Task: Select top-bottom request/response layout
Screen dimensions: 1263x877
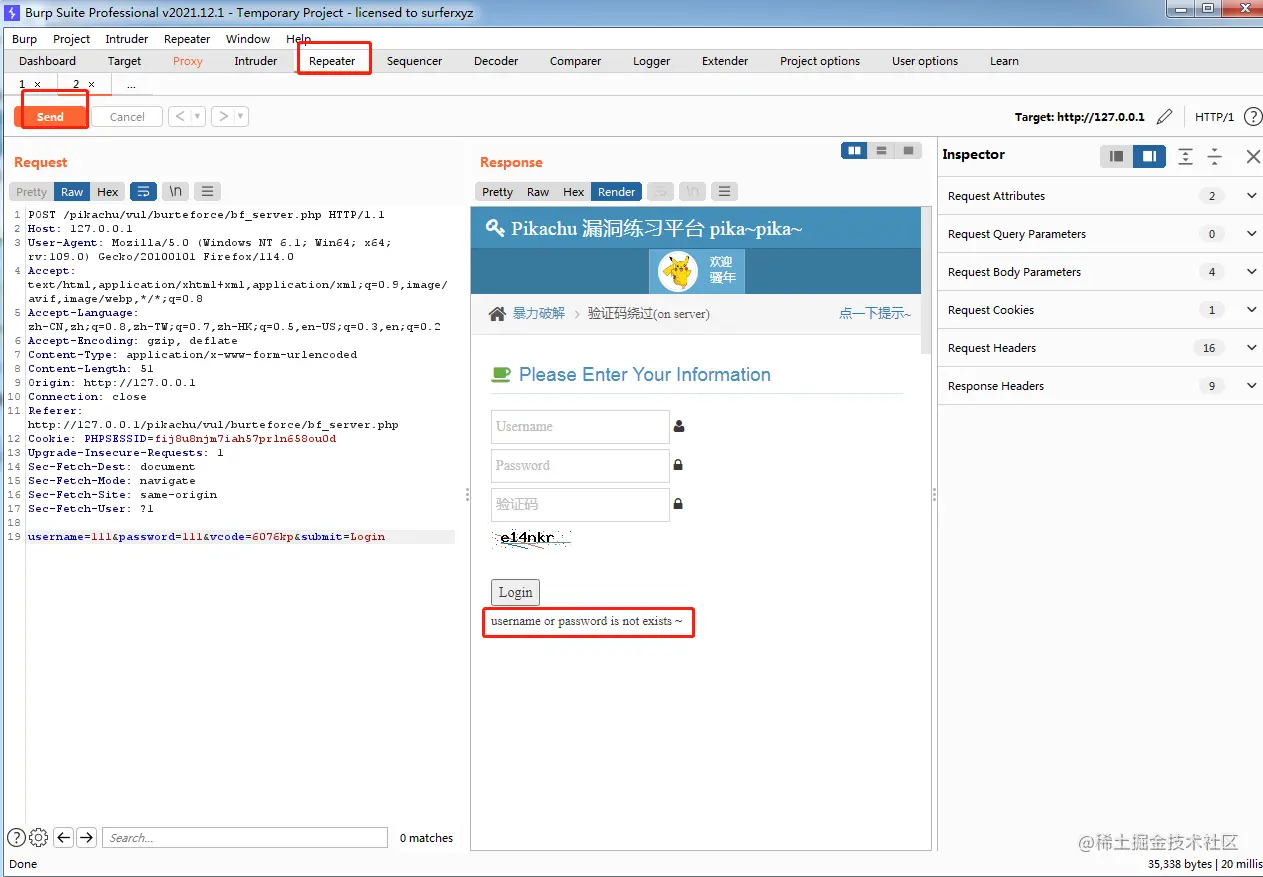Action: 881,151
